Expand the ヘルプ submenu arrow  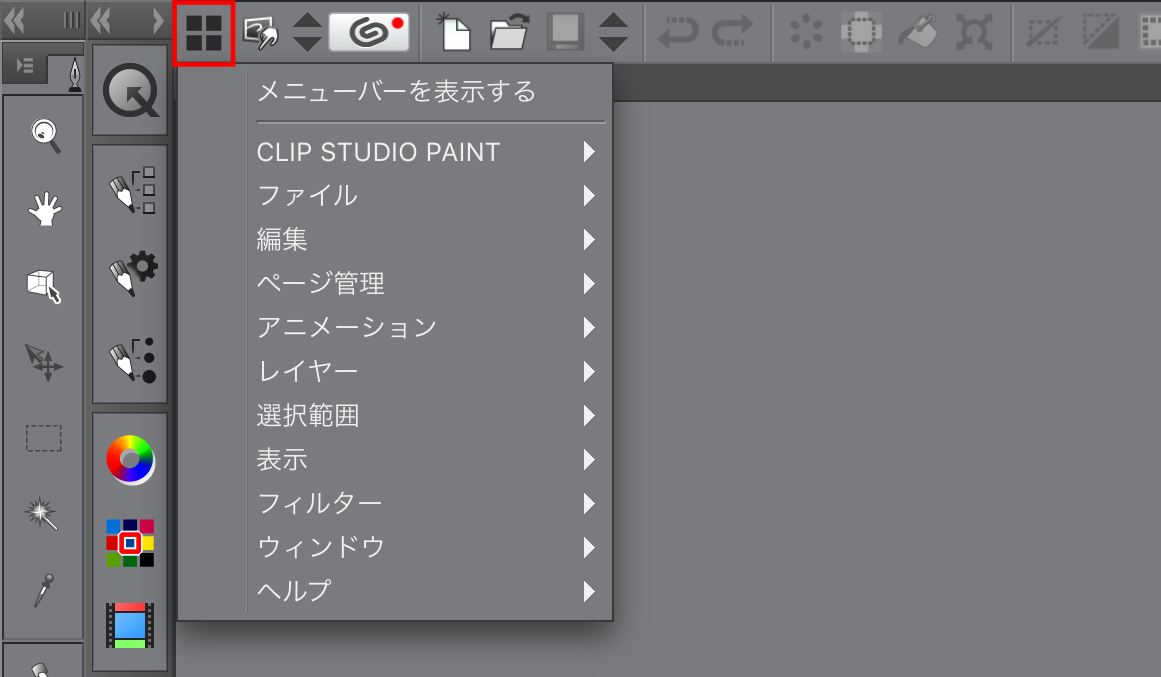click(x=589, y=591)
